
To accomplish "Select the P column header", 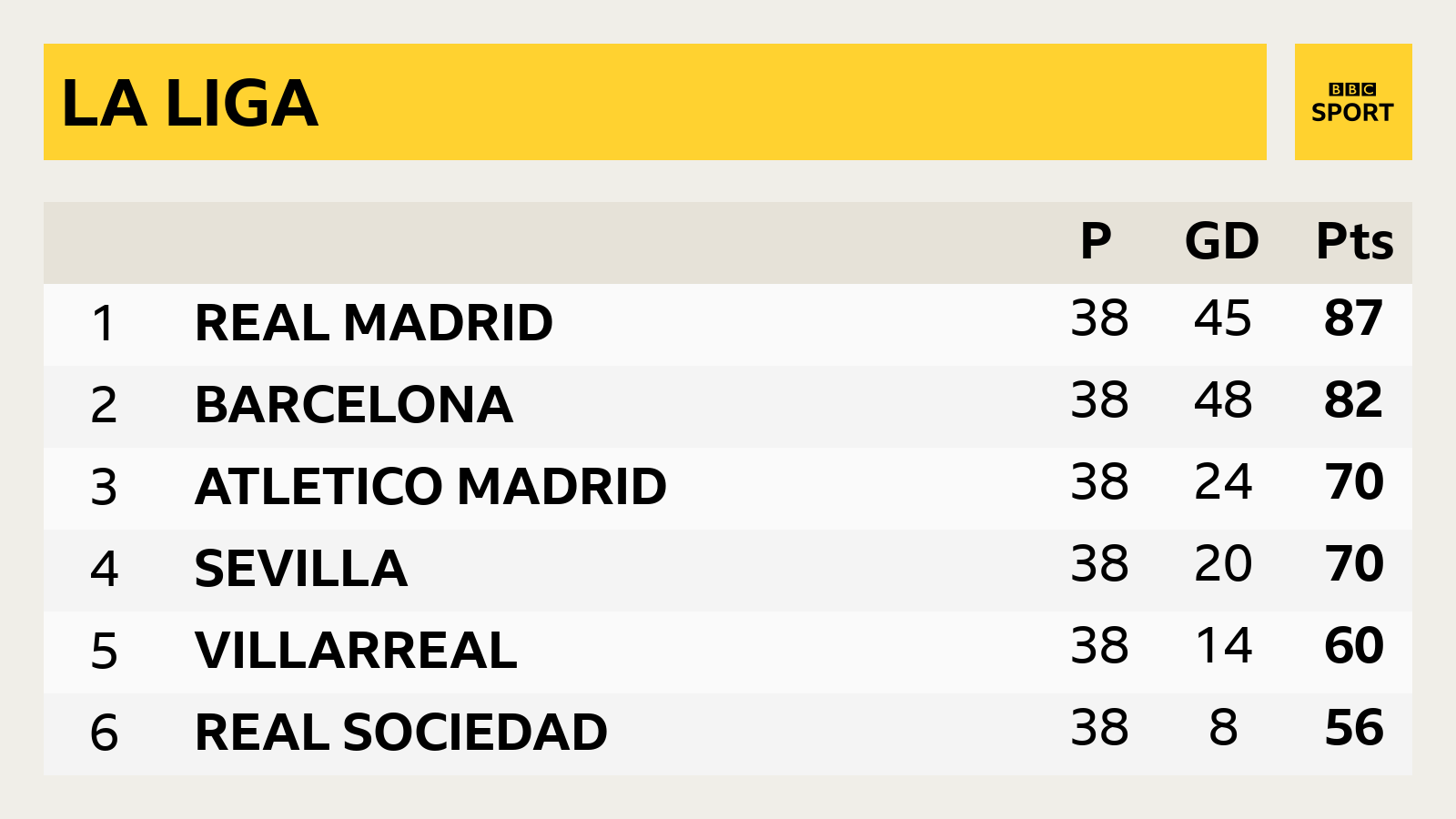I will pos(1096,241).
